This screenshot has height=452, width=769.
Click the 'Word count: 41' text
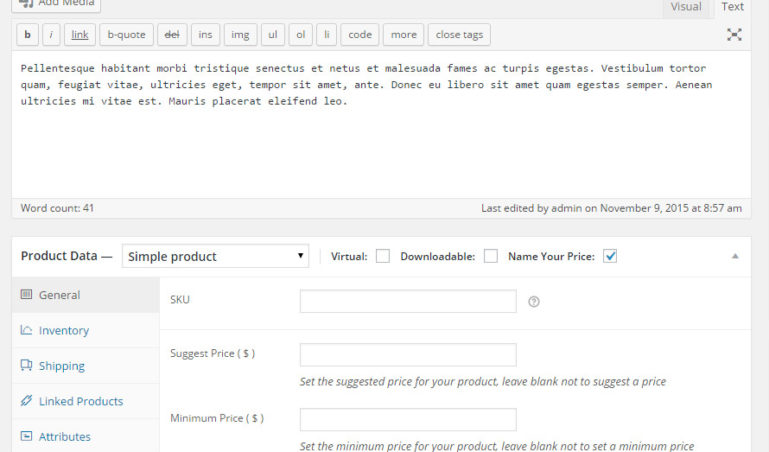pos(57,208)
